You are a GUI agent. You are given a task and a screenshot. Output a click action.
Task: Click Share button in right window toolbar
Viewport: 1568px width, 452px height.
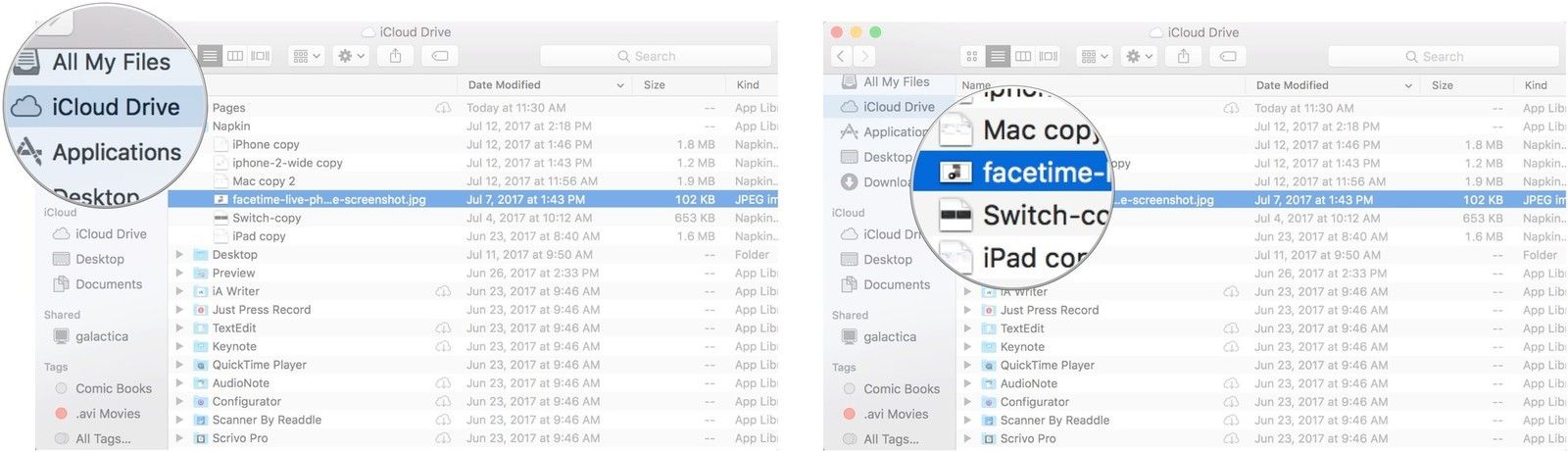pos(1183,57)
